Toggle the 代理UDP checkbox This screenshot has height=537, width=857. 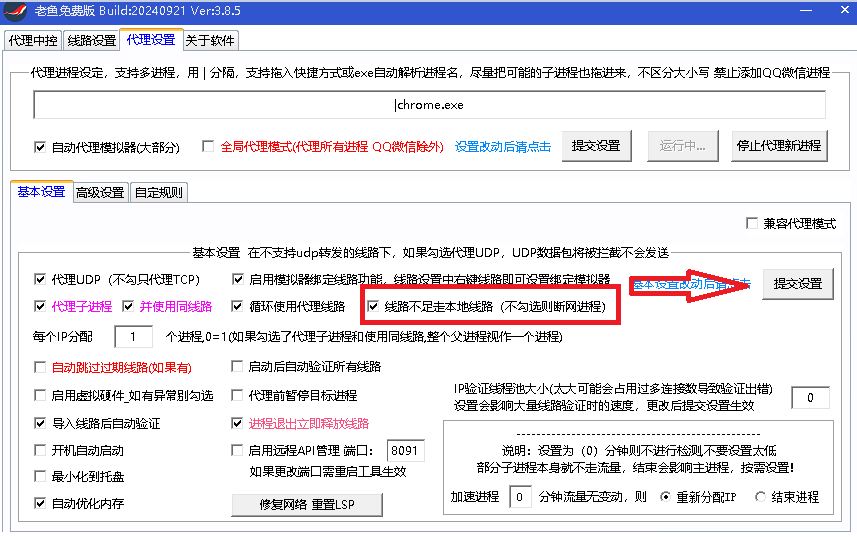coord(40,280)
